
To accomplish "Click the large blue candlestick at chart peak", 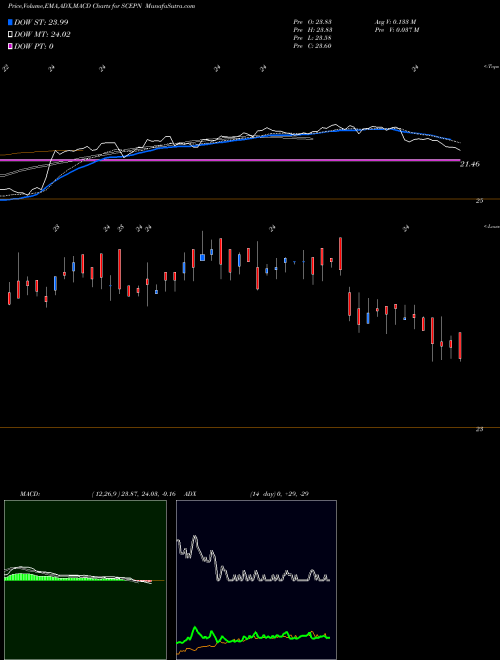I will click(x=202, y=257).
